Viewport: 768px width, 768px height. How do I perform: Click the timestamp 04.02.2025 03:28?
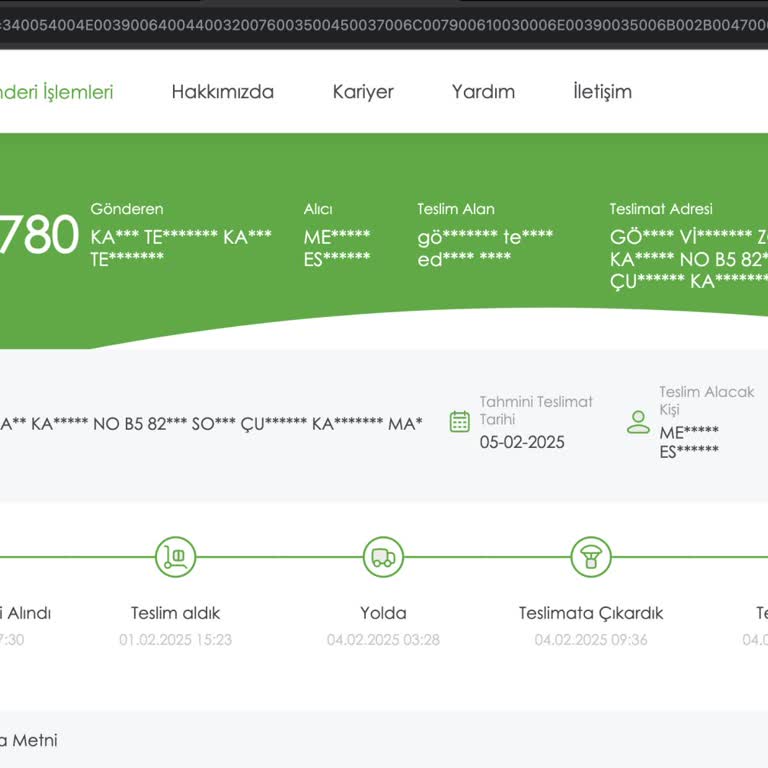coord(384,640)
